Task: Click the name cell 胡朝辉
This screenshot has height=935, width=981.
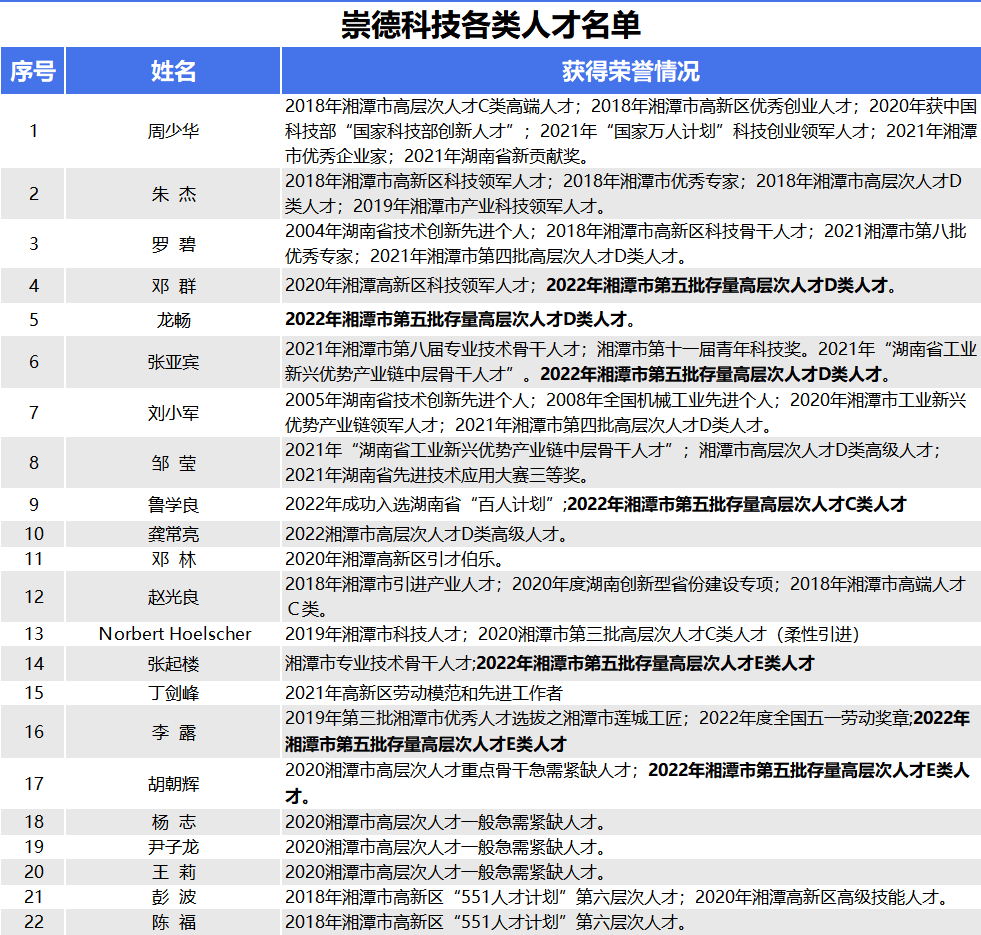Action: click(173, 783)
